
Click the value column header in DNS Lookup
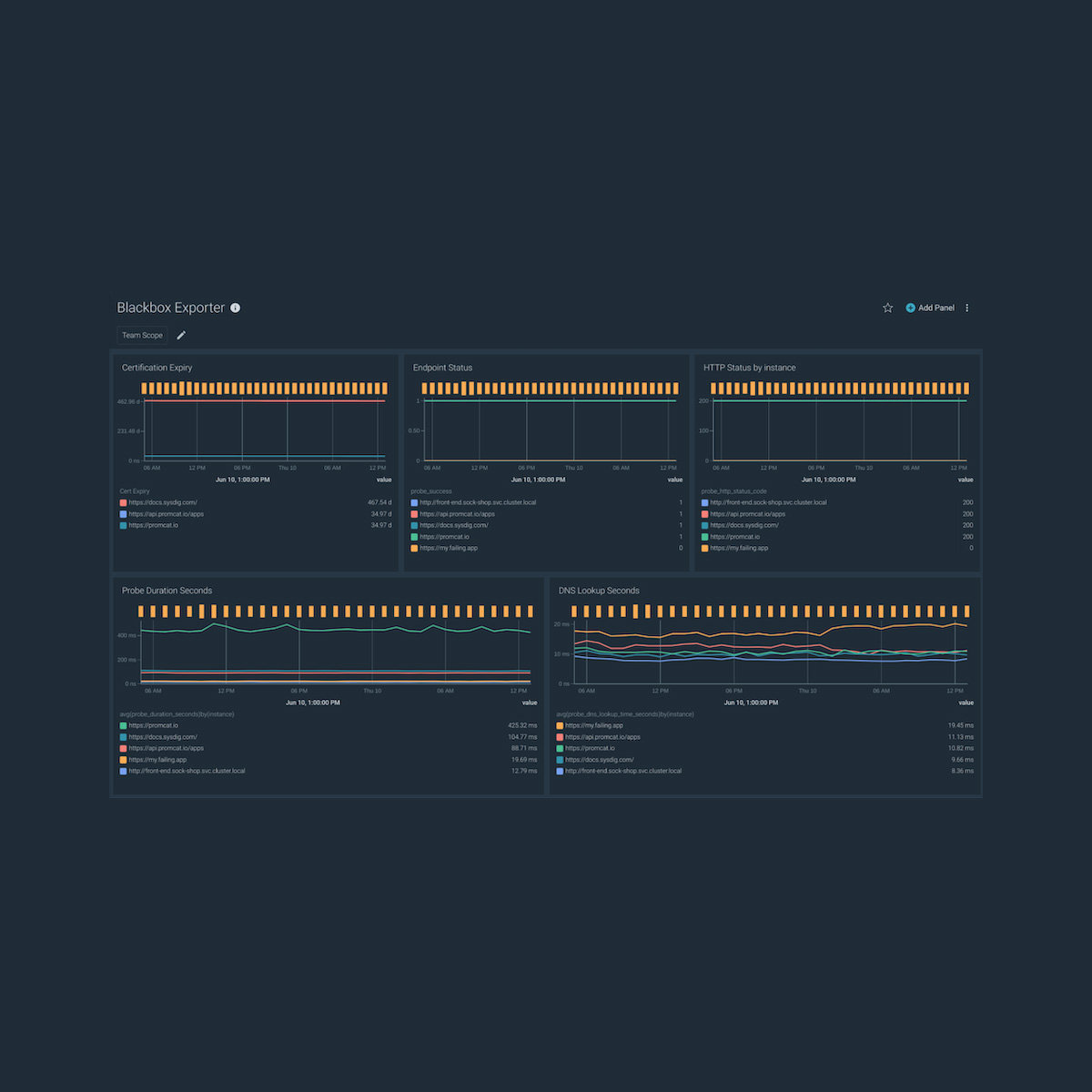[966, 703]
